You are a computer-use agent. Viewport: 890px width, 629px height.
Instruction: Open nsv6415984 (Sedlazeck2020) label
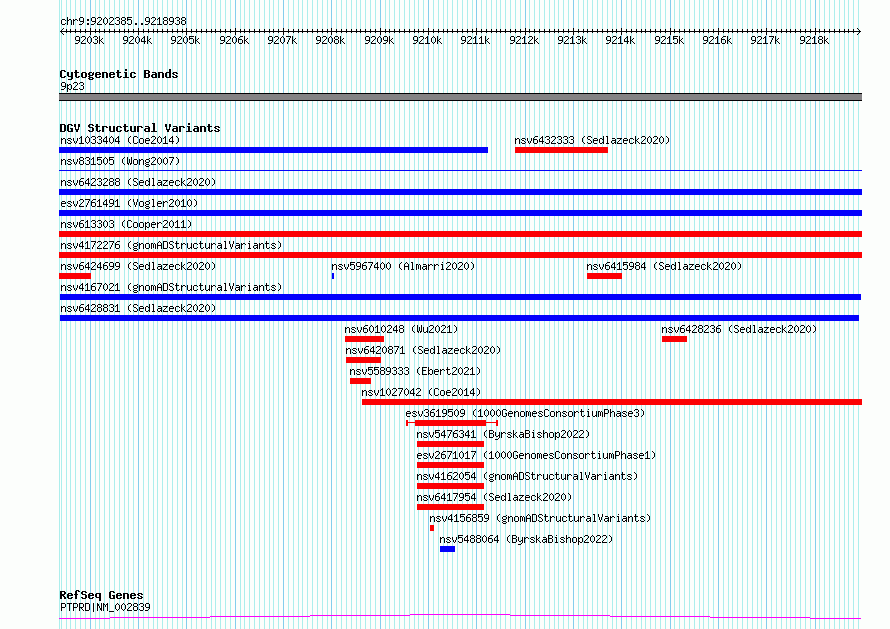[664, 266]
